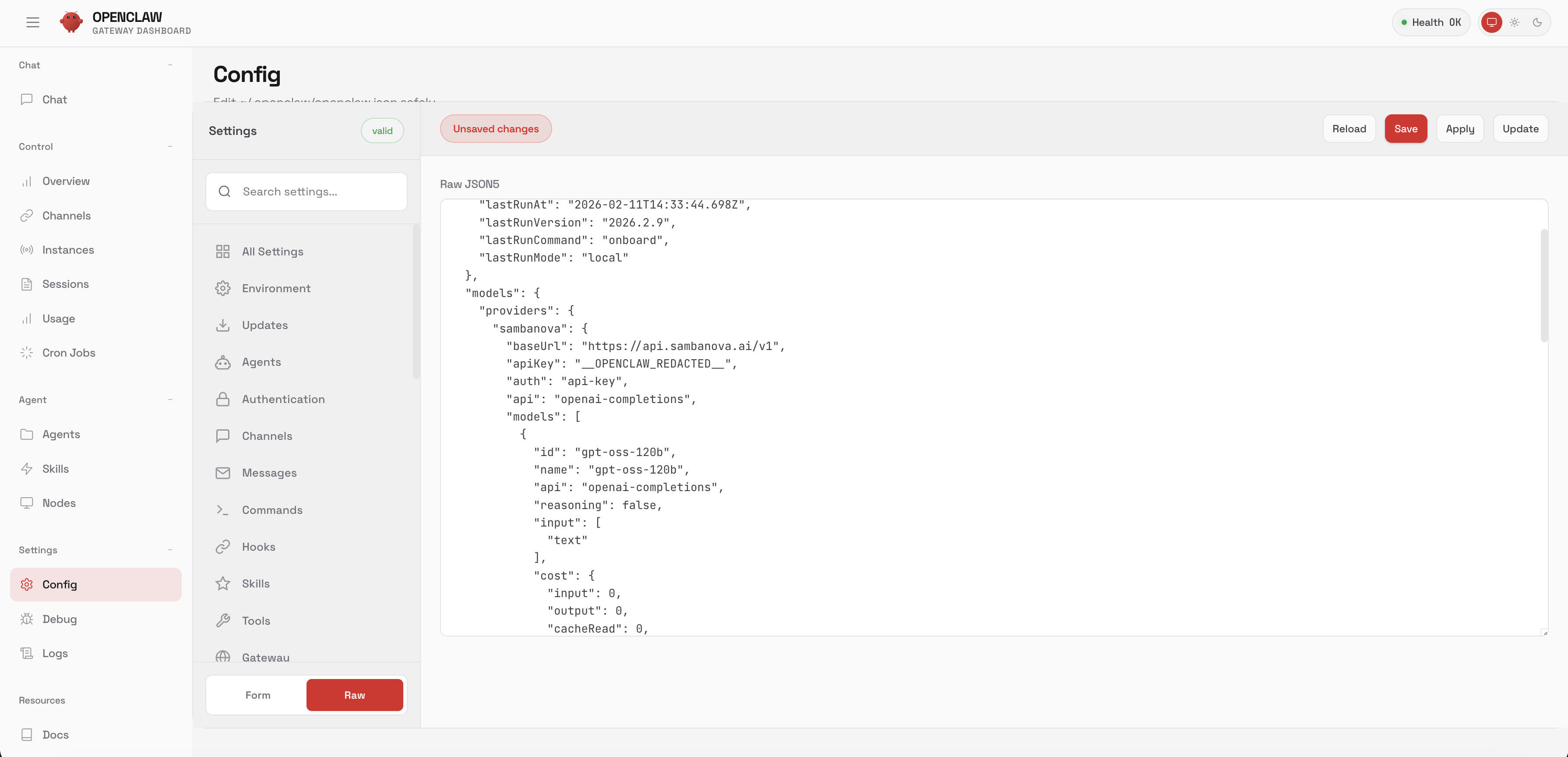Click the "baseUrl" line in editor
The width and height of the screenshot is (1568, 757).
(645, 346)
